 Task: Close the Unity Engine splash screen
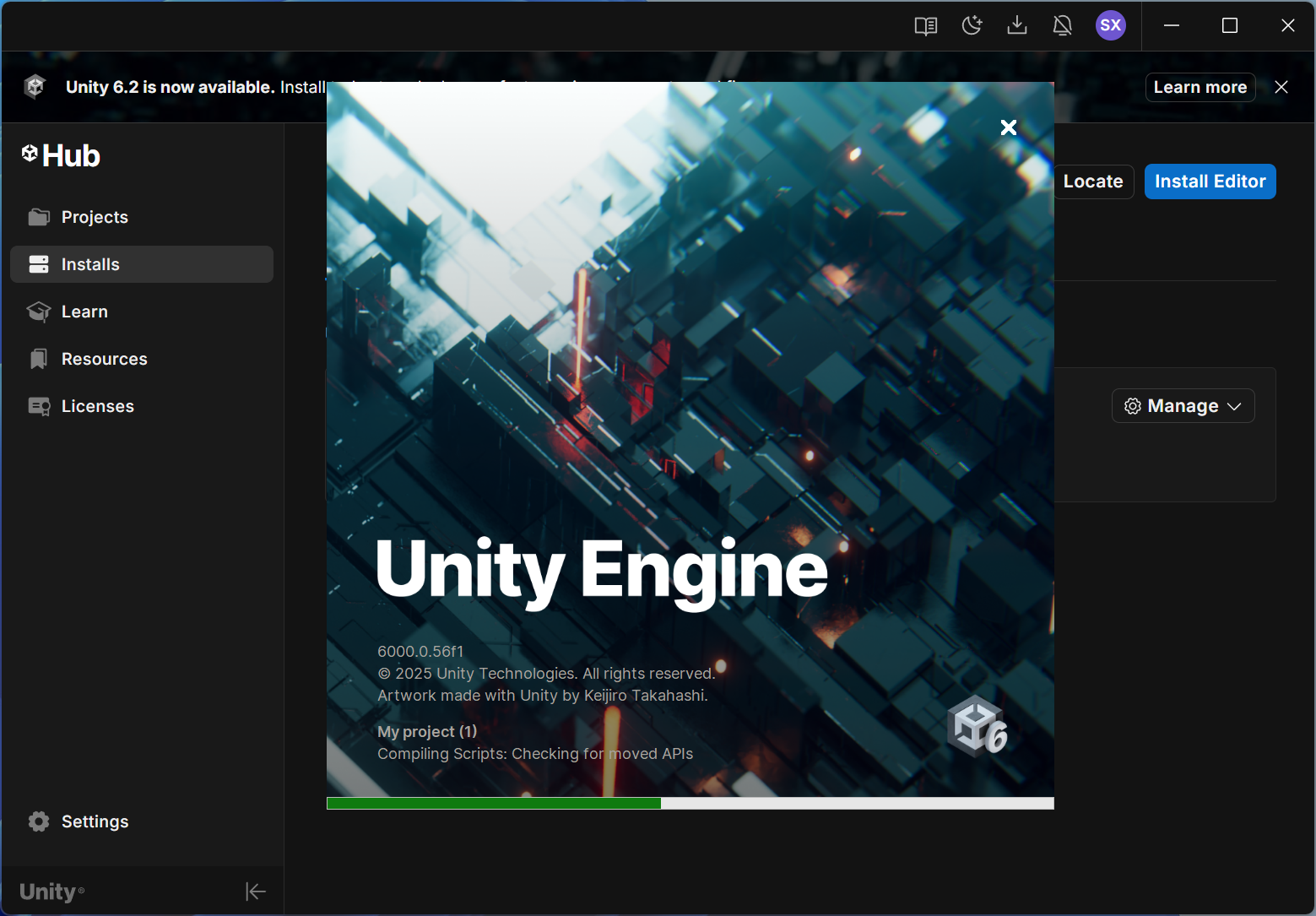pos(1009,127)
